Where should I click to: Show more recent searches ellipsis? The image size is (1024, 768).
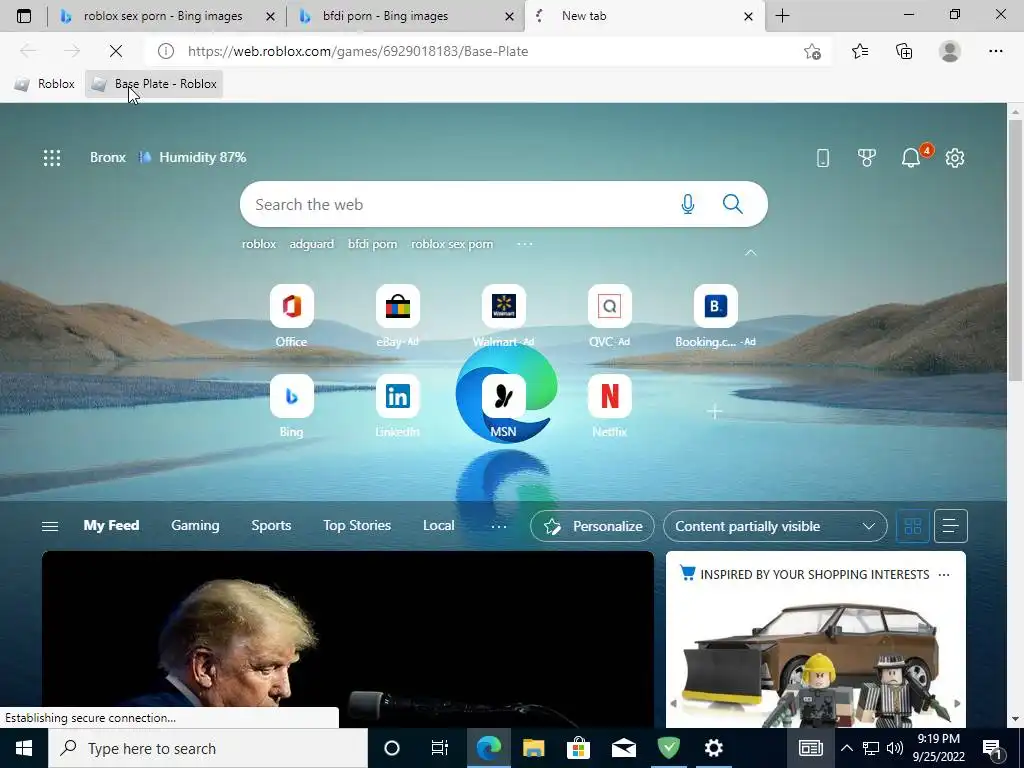[524, 244]
